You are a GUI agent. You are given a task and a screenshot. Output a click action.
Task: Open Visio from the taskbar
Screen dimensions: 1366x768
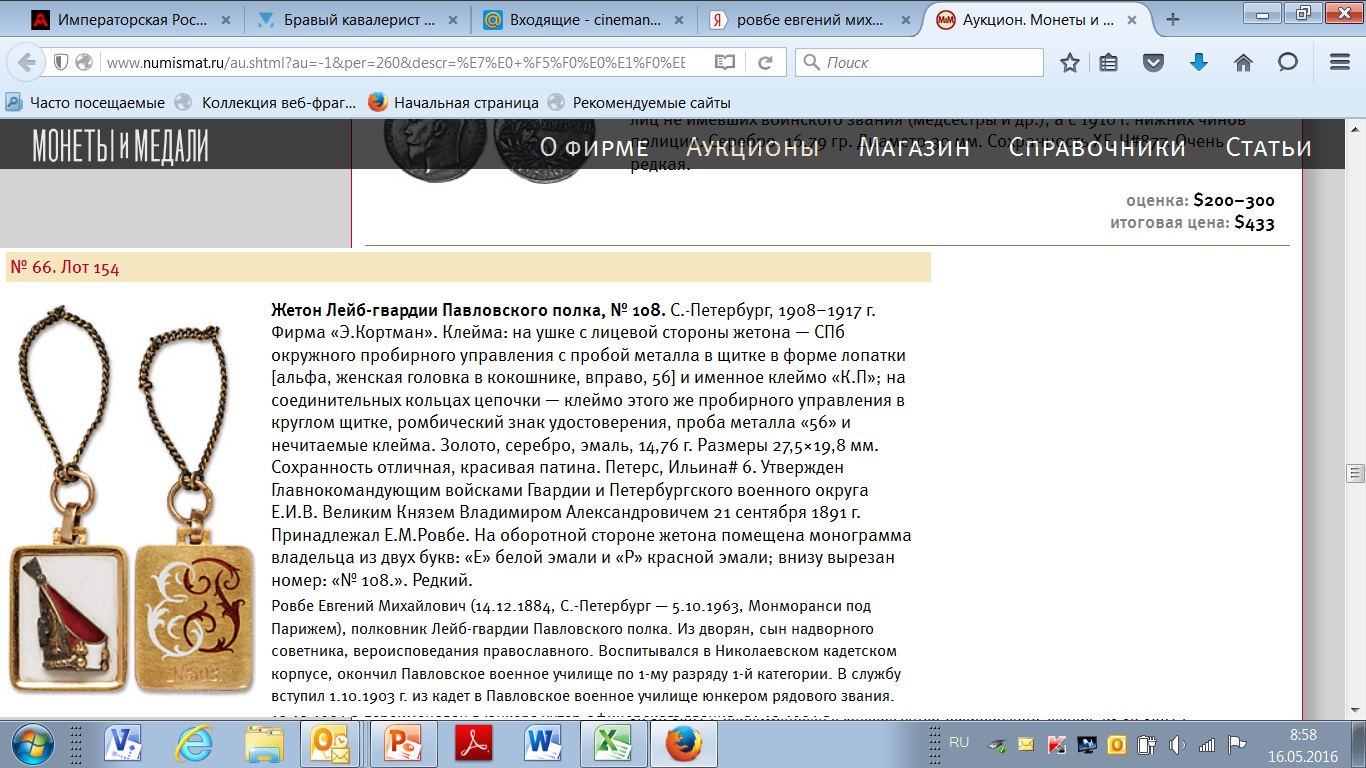coord(123,744)
